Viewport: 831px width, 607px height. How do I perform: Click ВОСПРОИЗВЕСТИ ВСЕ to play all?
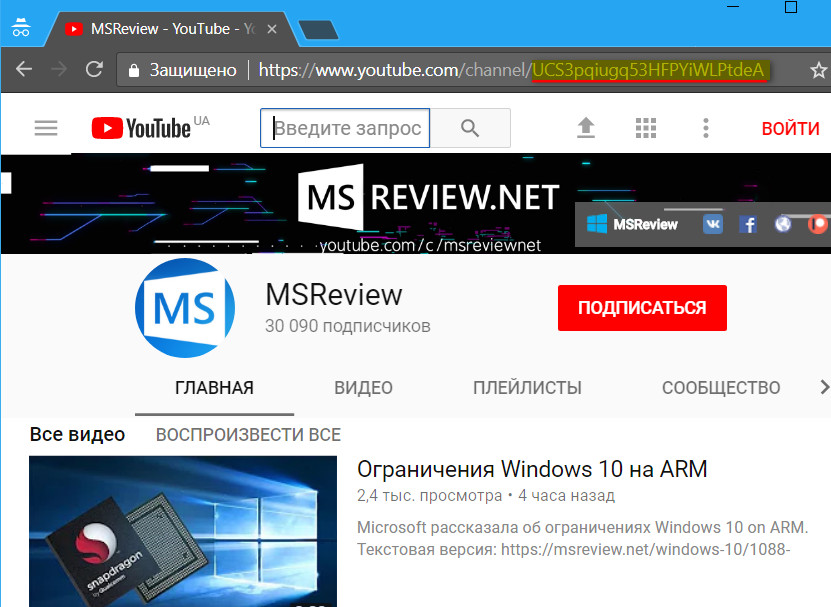248,435
